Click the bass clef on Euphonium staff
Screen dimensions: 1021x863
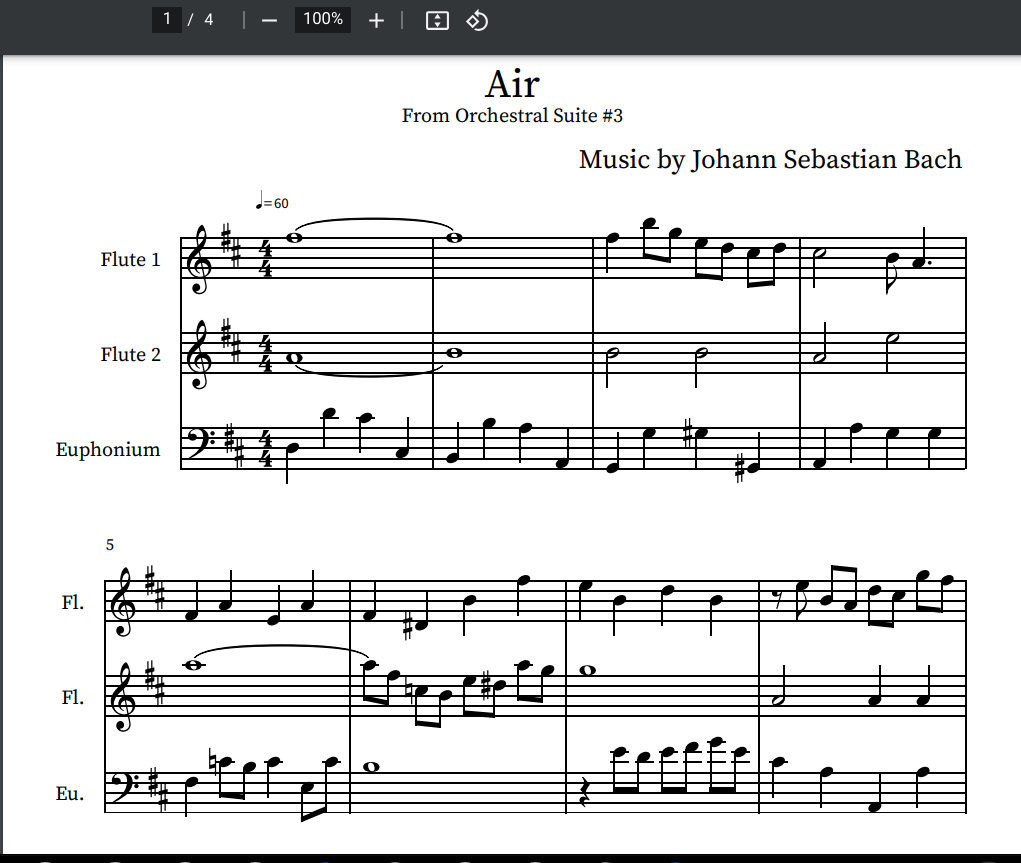click(201, 442)
